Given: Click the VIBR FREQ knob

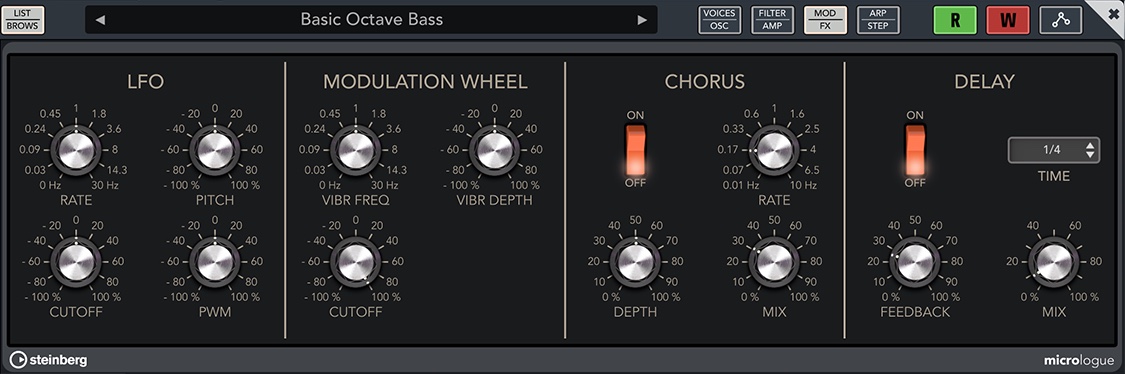Looking at the screenshot, I should point(355,150).
